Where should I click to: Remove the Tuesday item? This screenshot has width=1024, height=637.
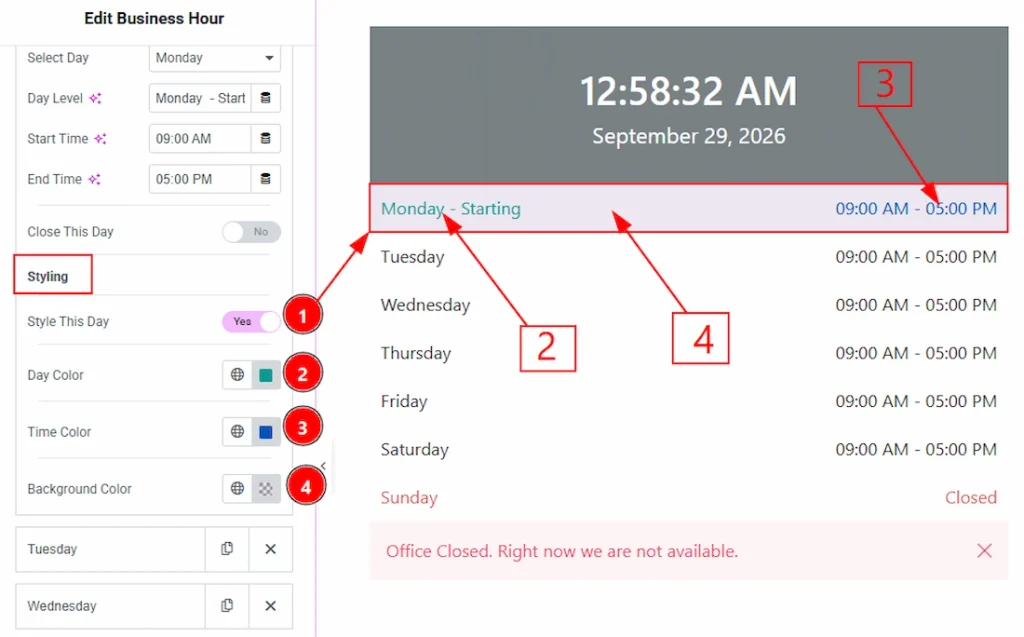pos(270,549)
